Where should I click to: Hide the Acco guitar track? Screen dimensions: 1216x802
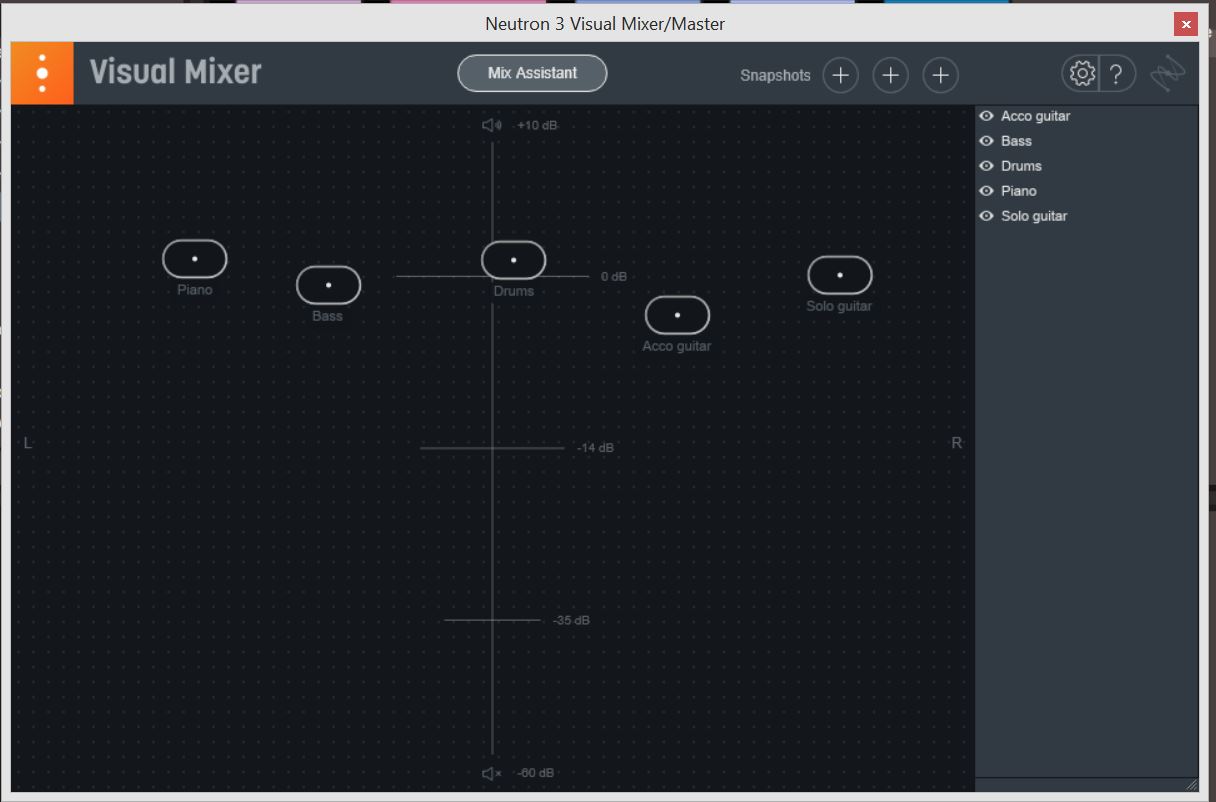click(986, 116)
